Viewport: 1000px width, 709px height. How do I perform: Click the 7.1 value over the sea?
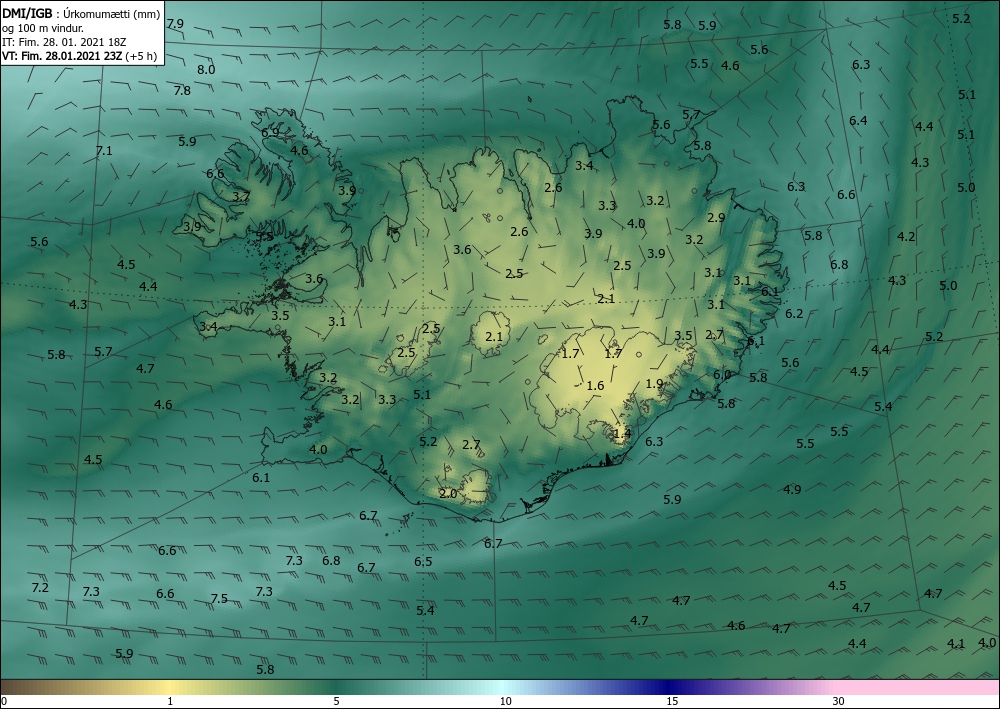click(104, 151)
